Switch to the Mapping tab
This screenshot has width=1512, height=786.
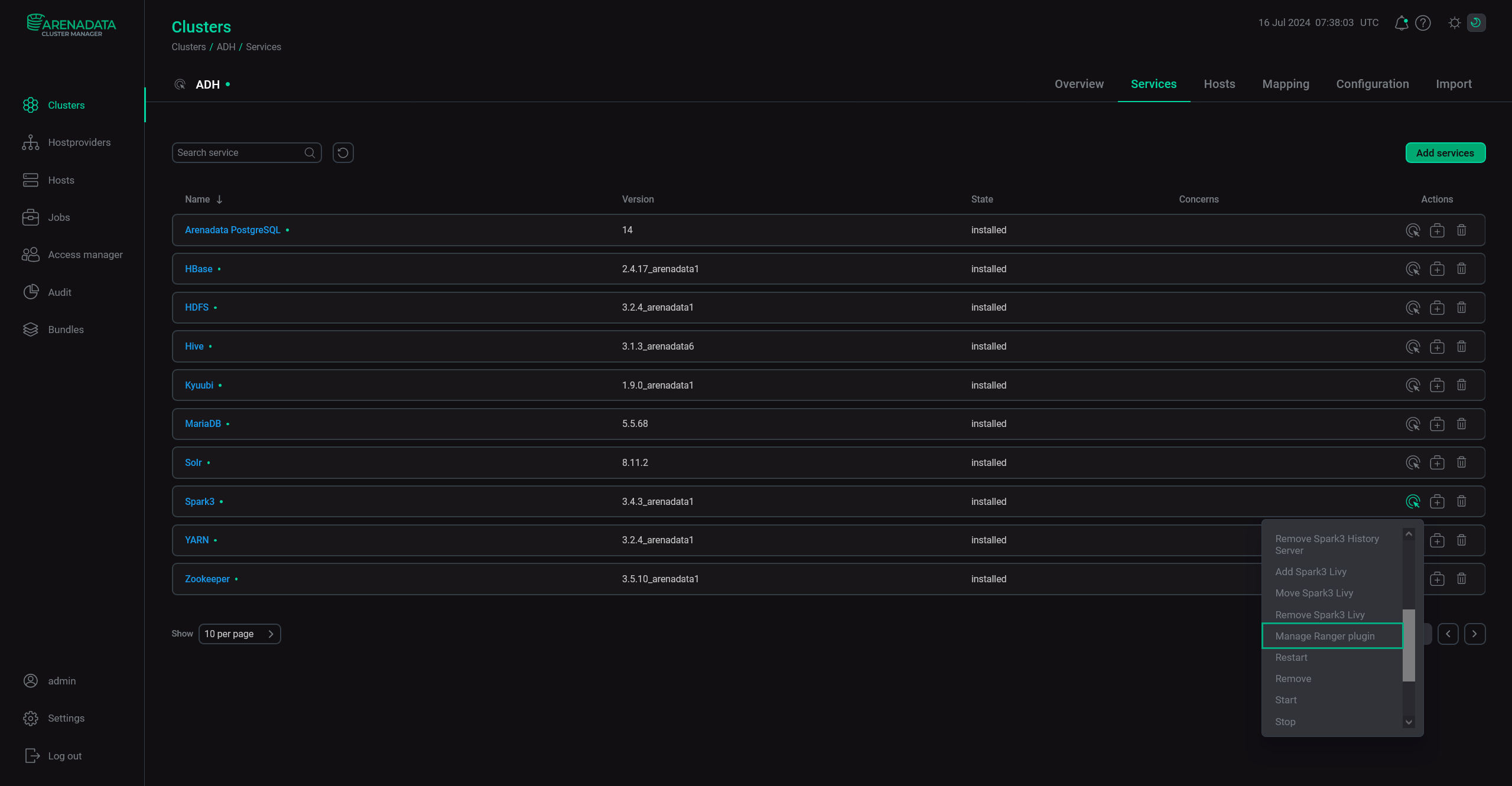tap(1286, 84)
